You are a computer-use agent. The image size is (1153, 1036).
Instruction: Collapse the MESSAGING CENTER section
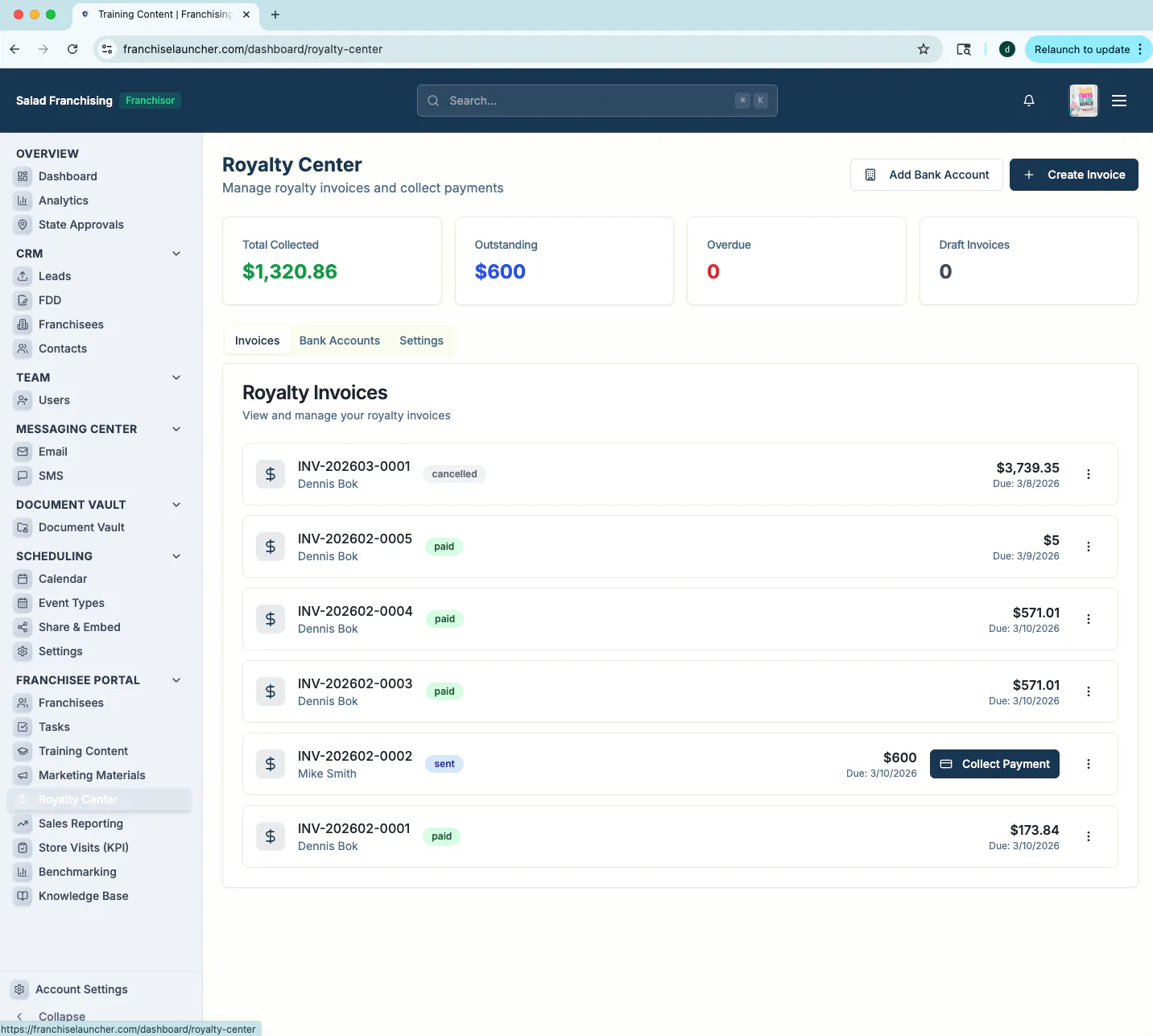click(176, 429)
